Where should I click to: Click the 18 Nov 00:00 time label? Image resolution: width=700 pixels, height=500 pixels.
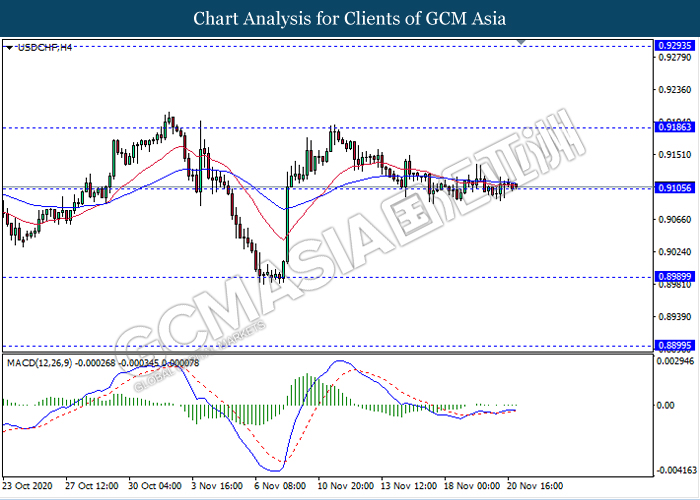tap(472, 485)
